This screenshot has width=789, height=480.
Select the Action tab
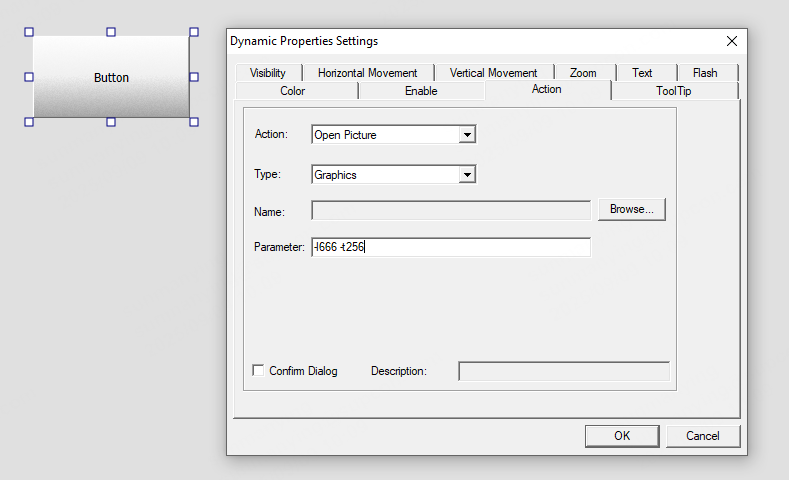pos(546,90)
